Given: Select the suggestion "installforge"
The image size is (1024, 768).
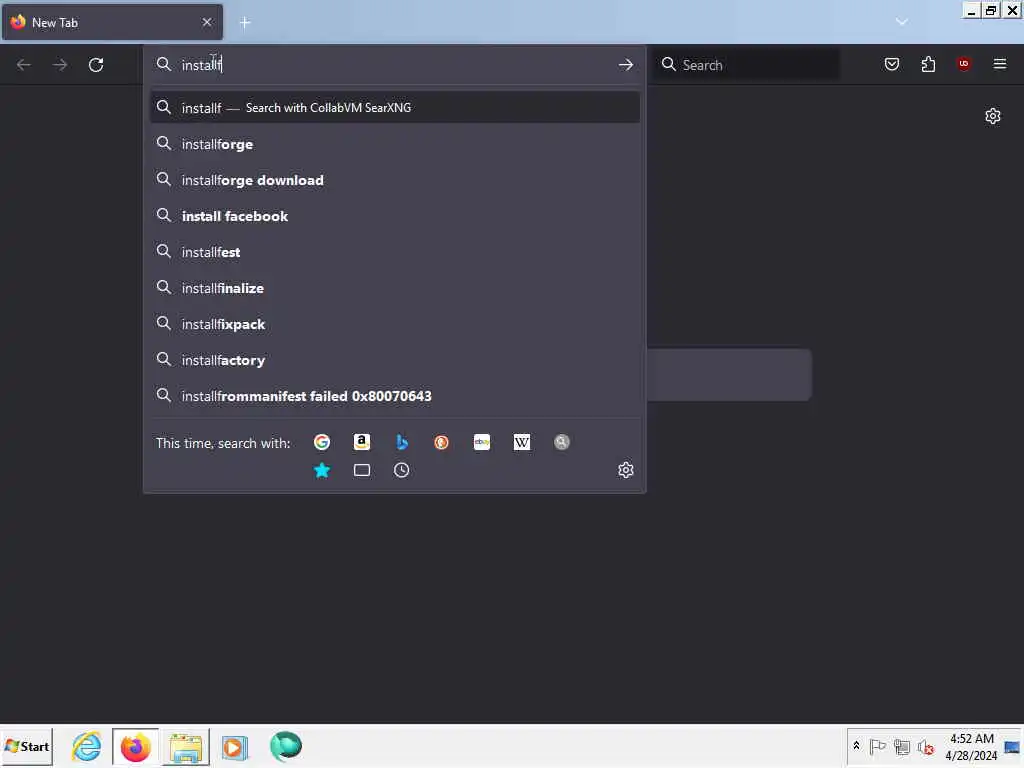Looking at the screenshot, I should [394, 144].
